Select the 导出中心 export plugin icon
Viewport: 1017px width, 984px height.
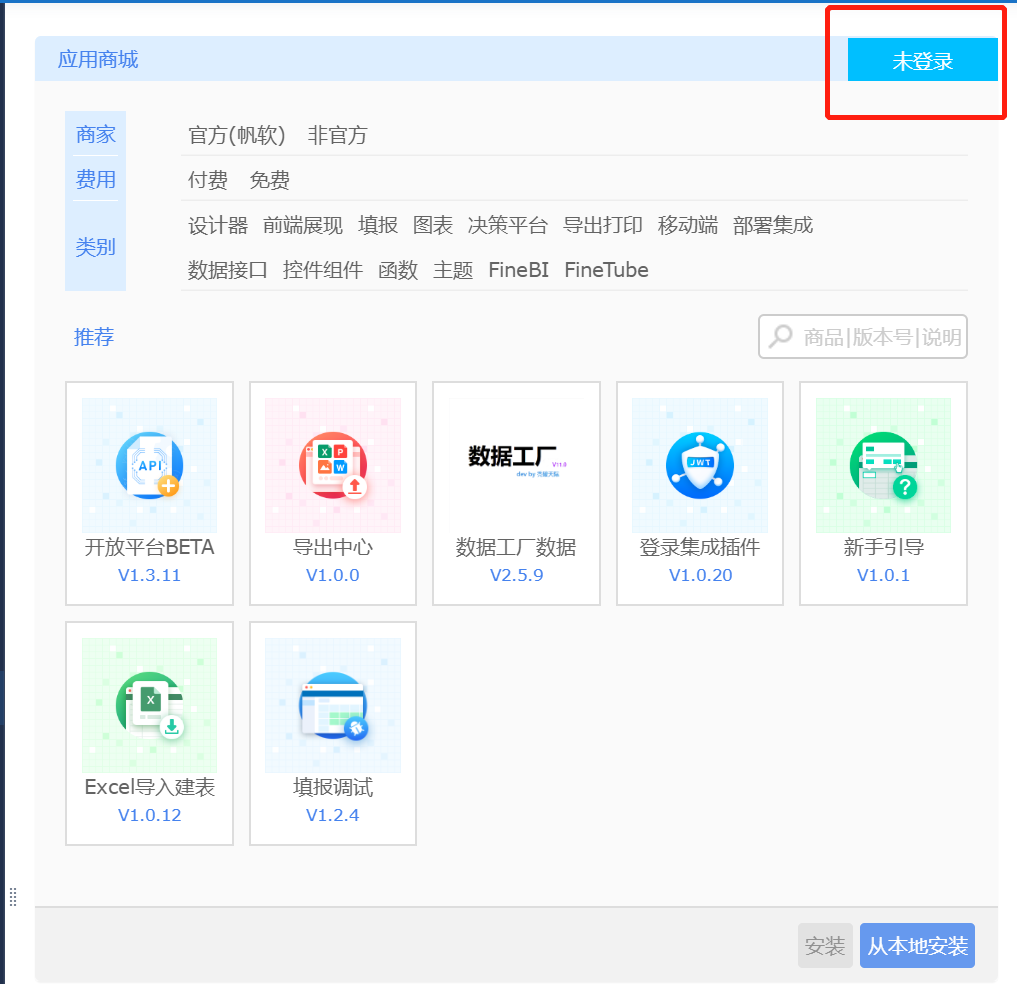[333, 465]
